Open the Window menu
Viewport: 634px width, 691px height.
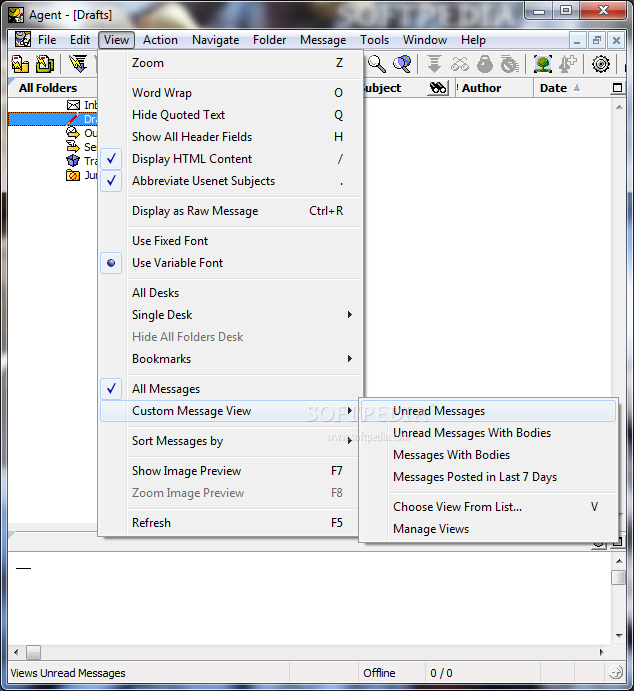[x=425, y=40]
